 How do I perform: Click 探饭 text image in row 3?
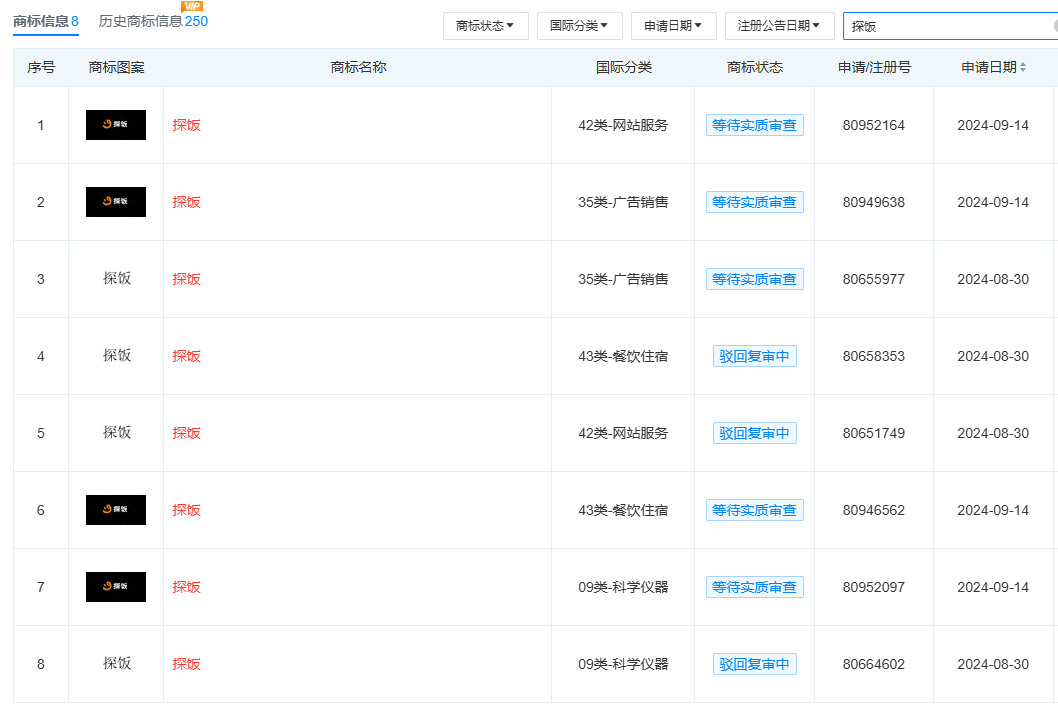(117, 278)
